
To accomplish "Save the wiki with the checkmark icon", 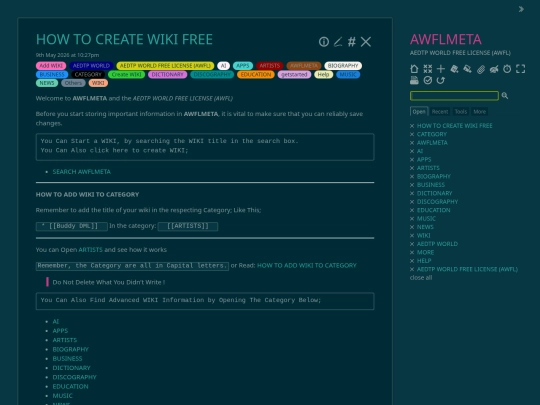I will click(428, 80).
